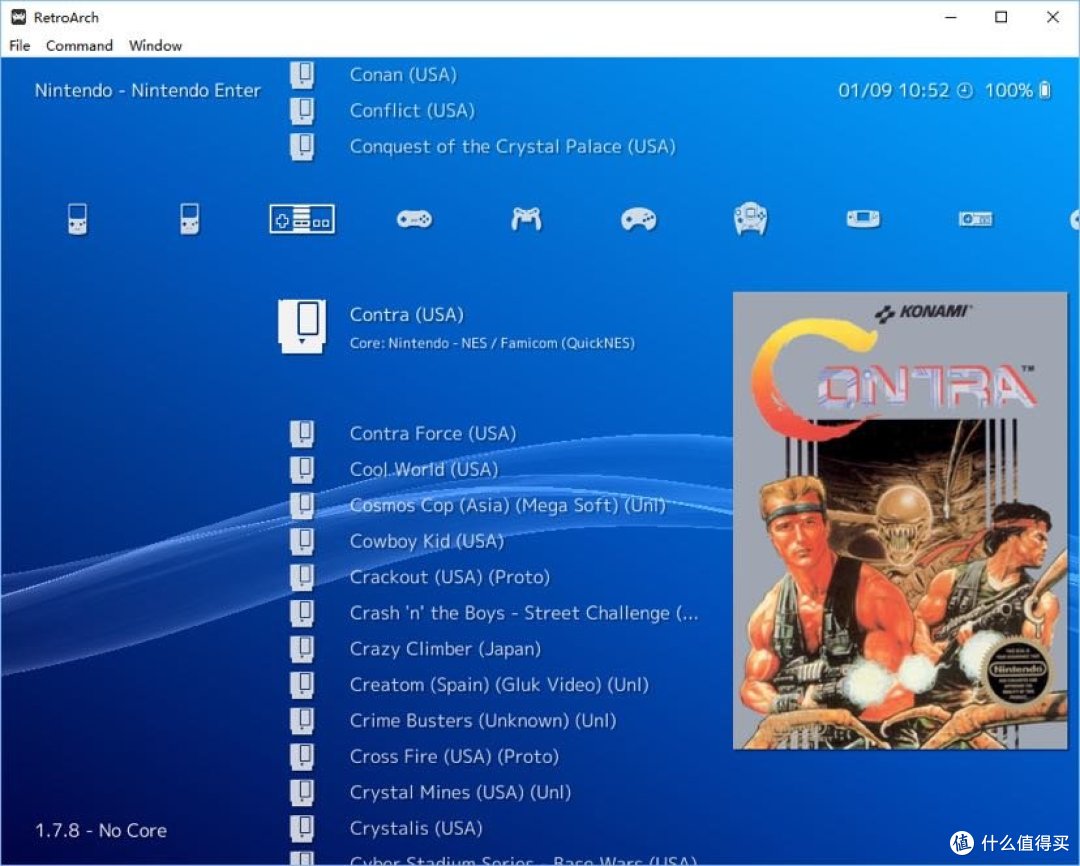
Task: Open the Command menu
Action: point(79,45)
